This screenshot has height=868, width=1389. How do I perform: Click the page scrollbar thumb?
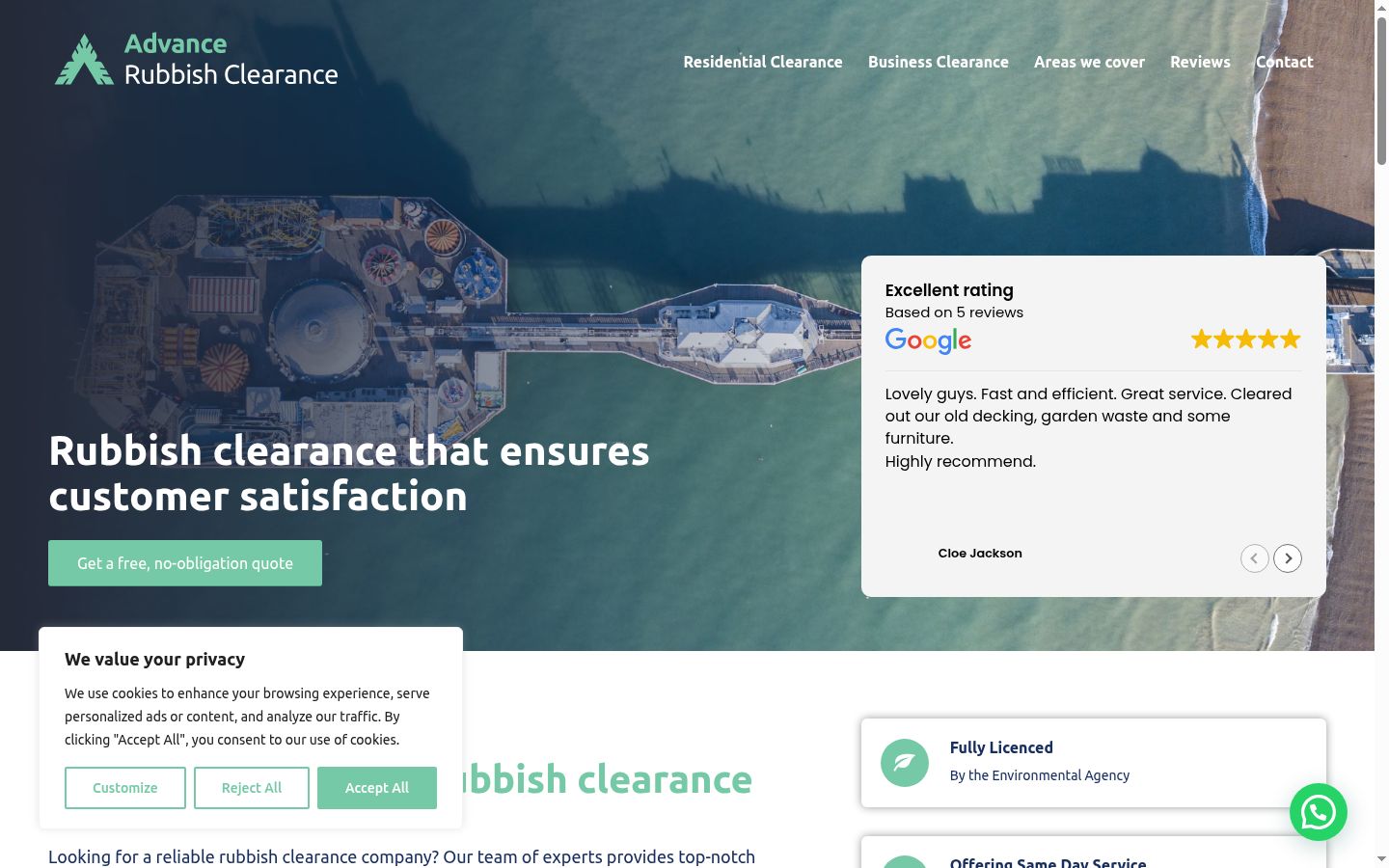click(1381, 90)
